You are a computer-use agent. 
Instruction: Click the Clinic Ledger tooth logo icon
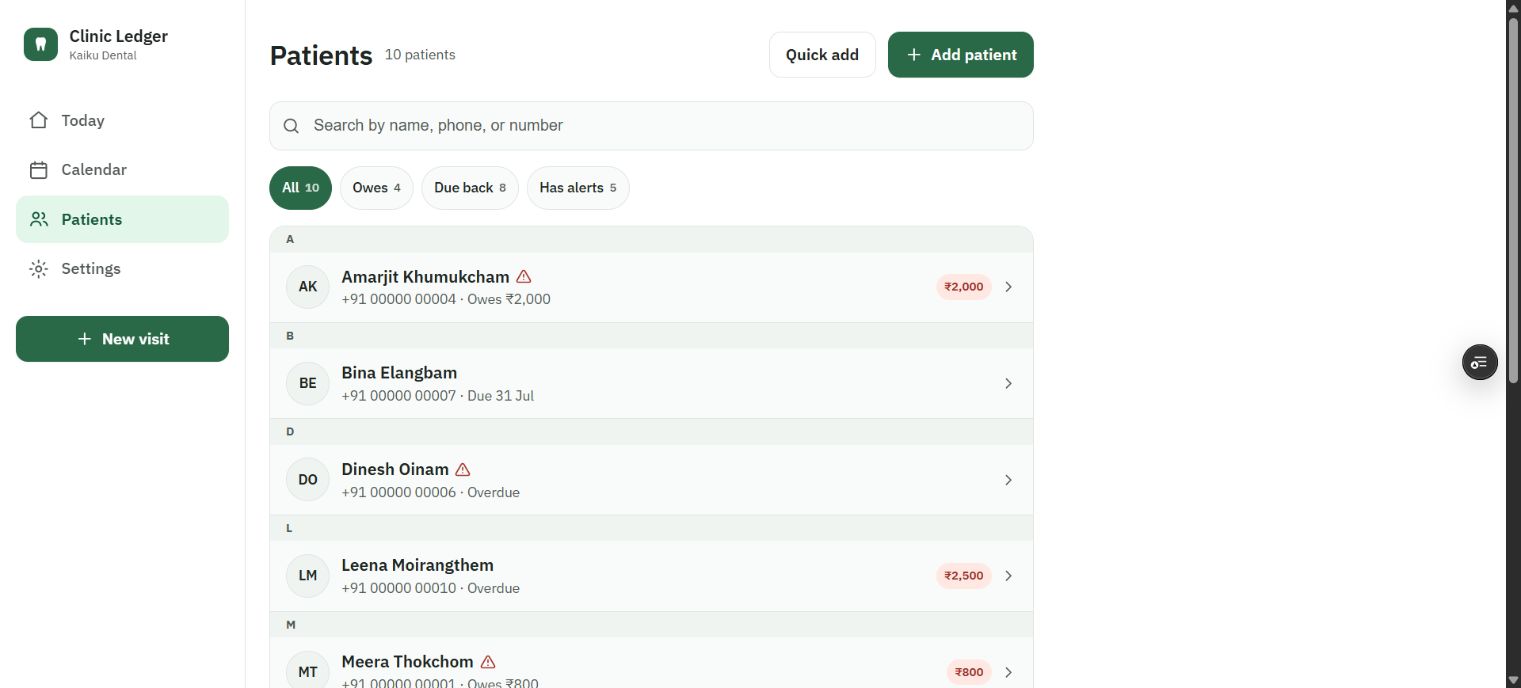41,44
